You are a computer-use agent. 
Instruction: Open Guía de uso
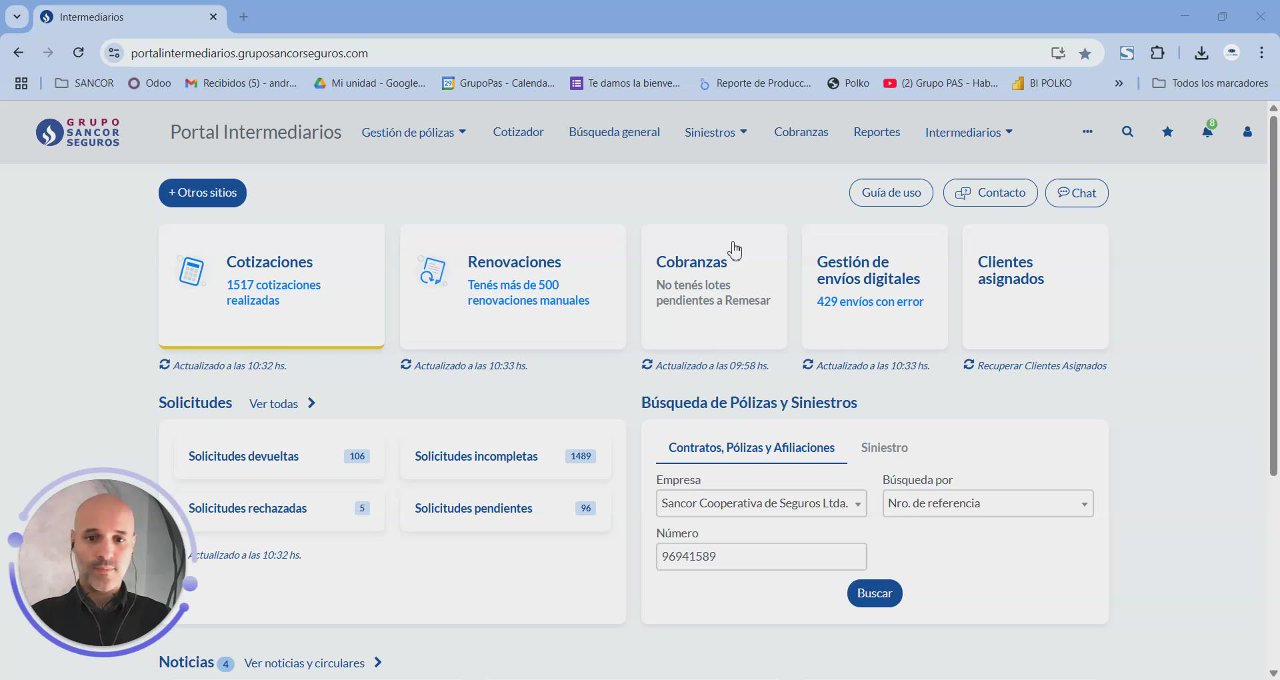tap(891, 193)
